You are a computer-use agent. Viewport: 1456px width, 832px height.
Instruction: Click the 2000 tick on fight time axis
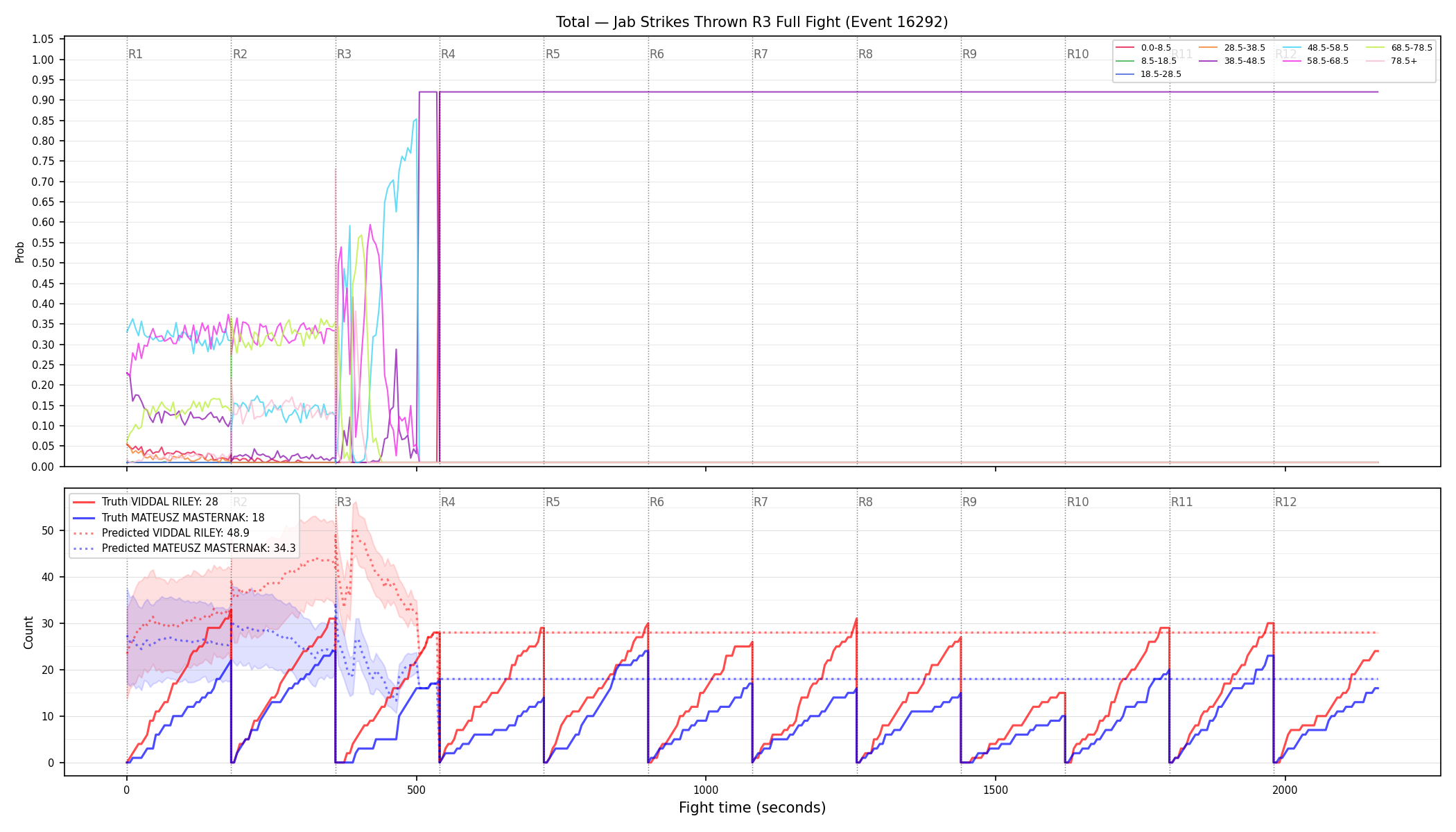[1285, 790]
